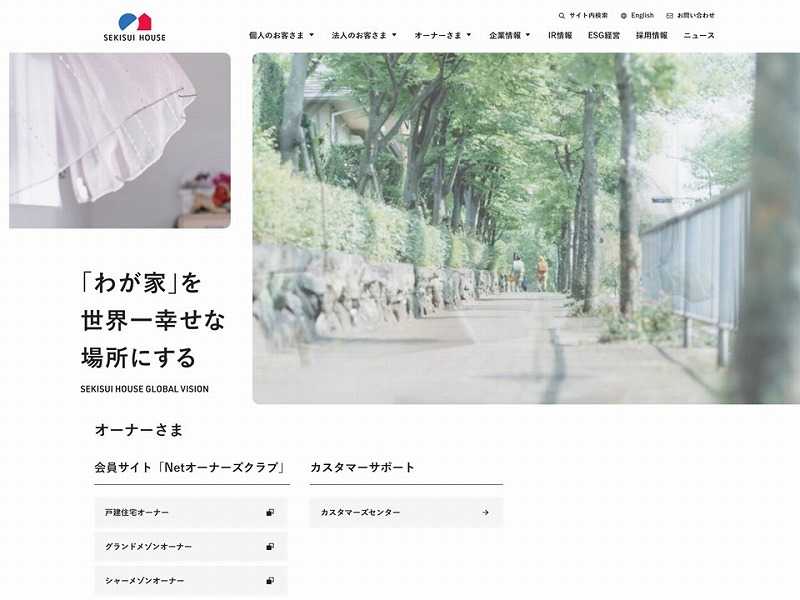Open the IR情報 menu item
The height and width of the screenshot is (600, 800).
(x=560, y=35)
